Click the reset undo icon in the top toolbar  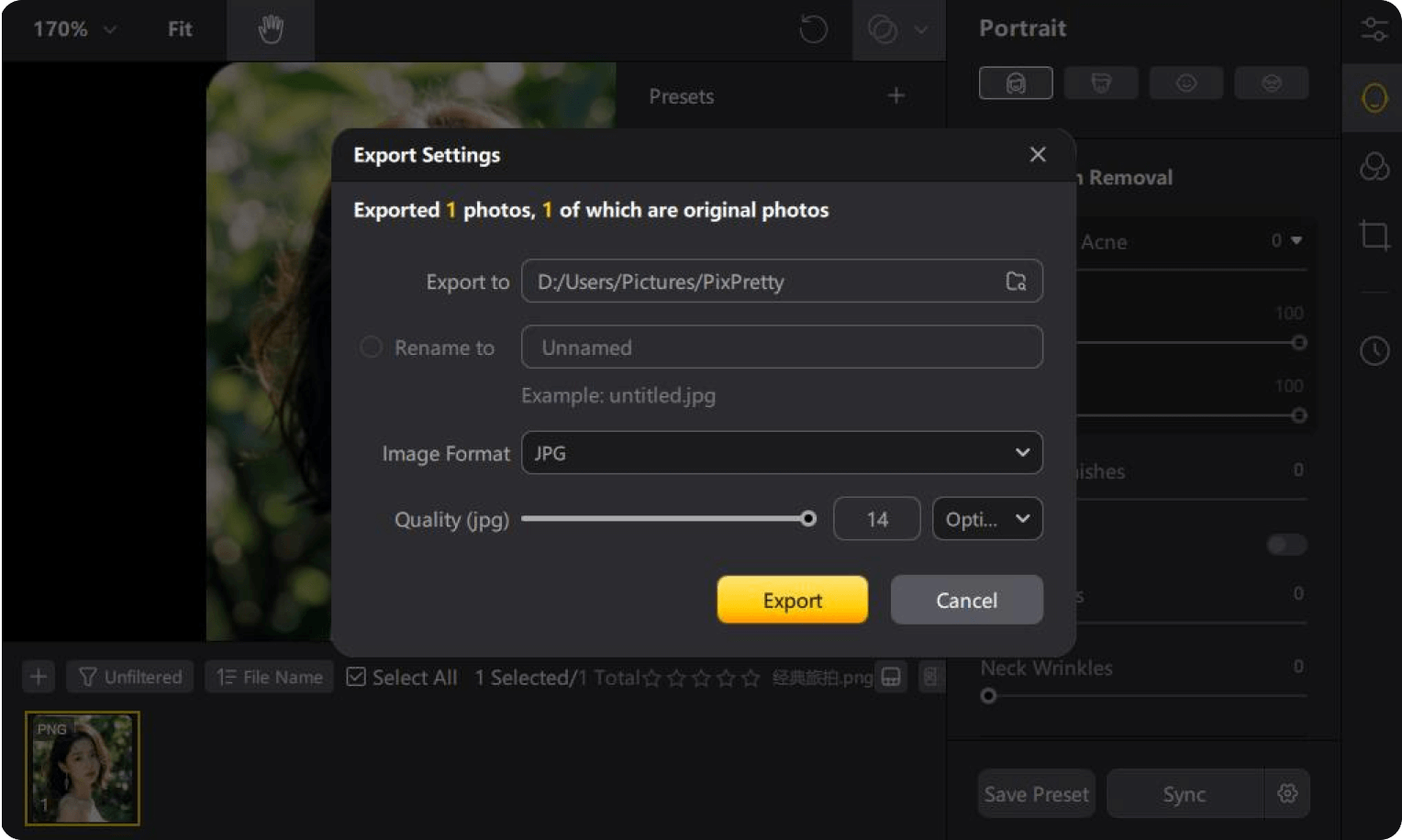811,29
